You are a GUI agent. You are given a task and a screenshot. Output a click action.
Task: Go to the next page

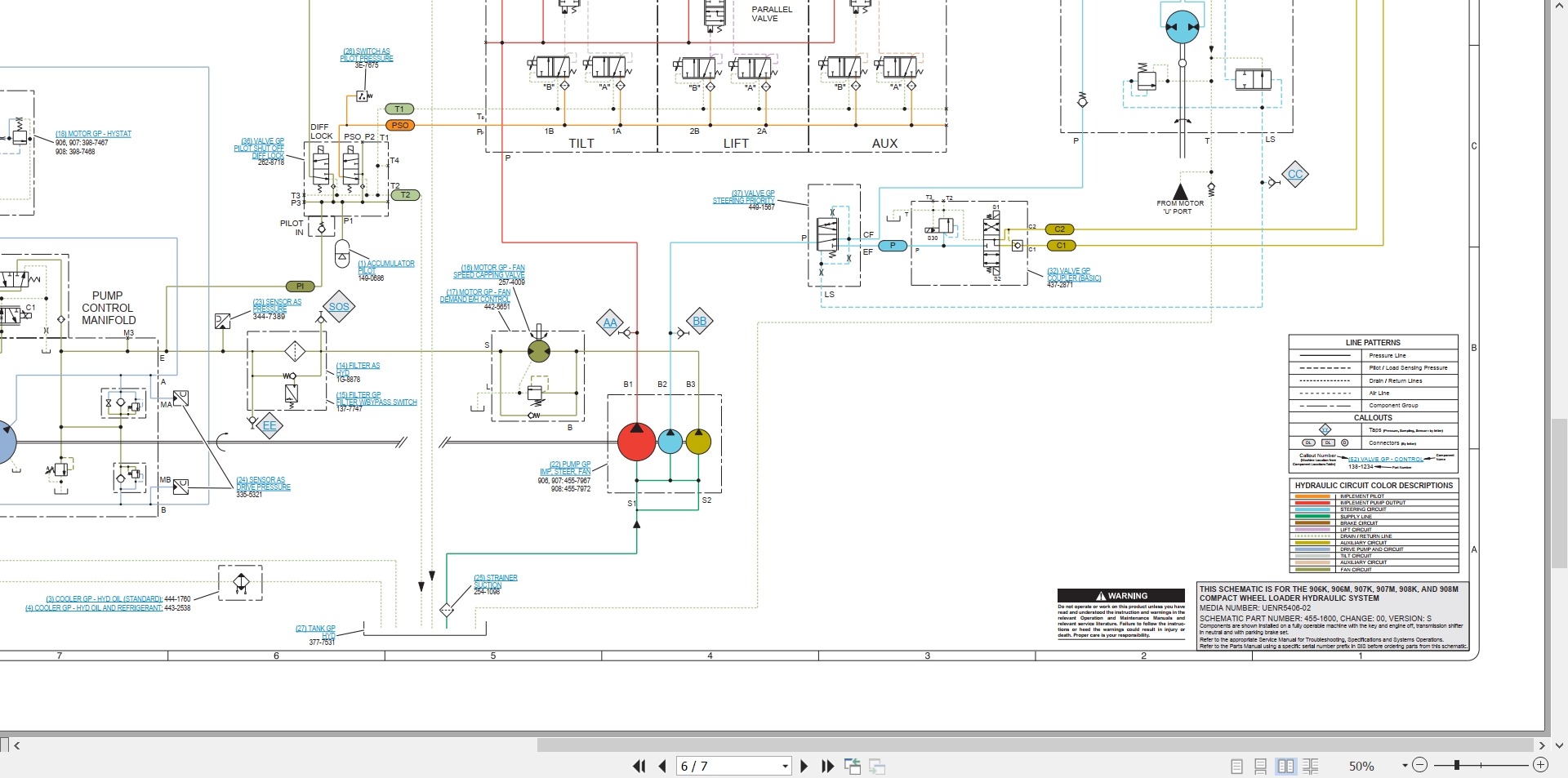(804, 766)
